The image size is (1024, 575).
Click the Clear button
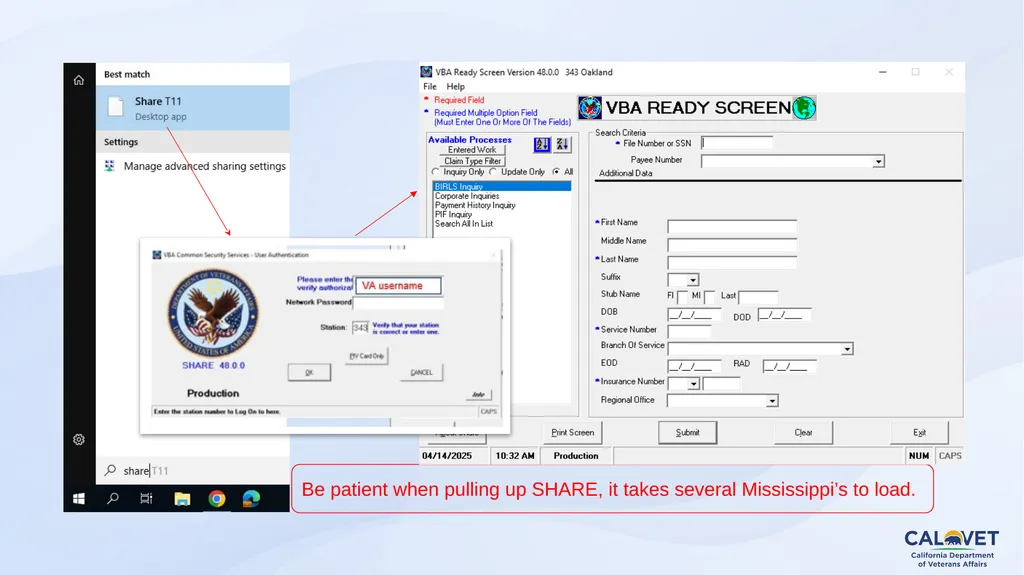(803, 433)
